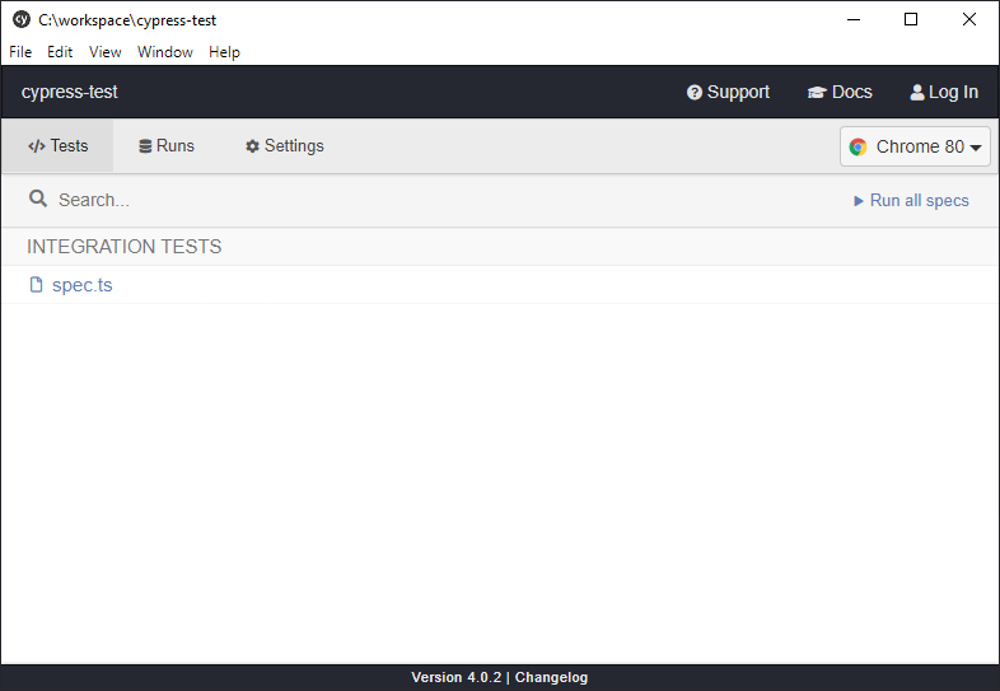The image size is (1000, 691).
Task: Switch to the Tests tab
Action: pyautogui.click(x=57, y=146)
